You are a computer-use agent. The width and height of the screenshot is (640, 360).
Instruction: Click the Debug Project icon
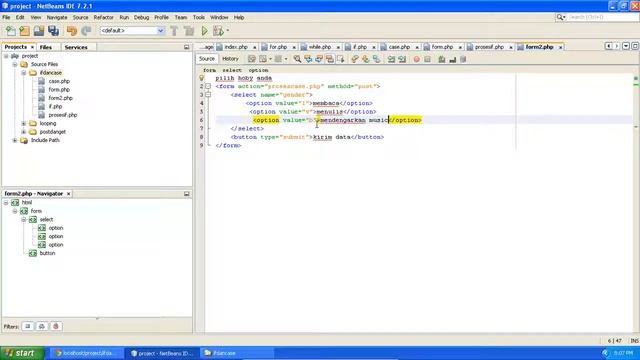point(218,31)
